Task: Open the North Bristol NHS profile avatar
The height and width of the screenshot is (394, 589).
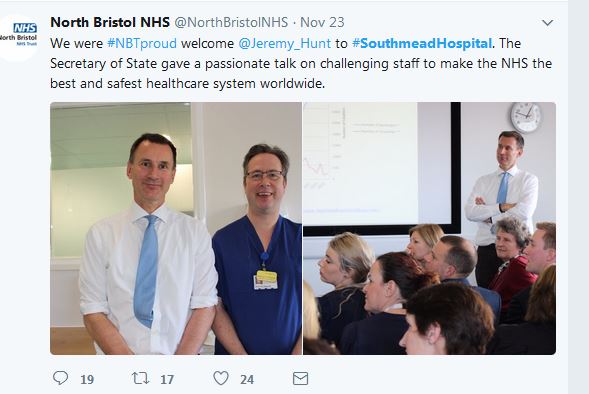Action: (18, 38)
